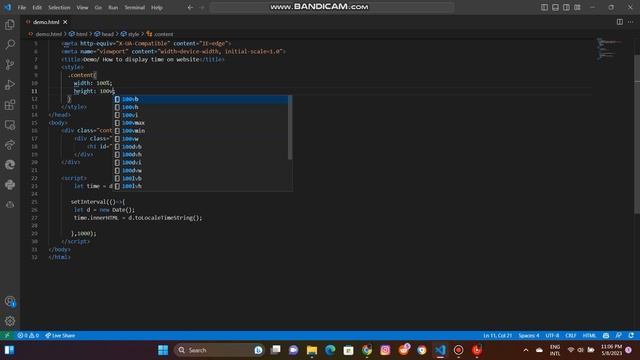This screenshot has width=640, height=360.
Task: Open the Python extension view
Action: point(10,184)
